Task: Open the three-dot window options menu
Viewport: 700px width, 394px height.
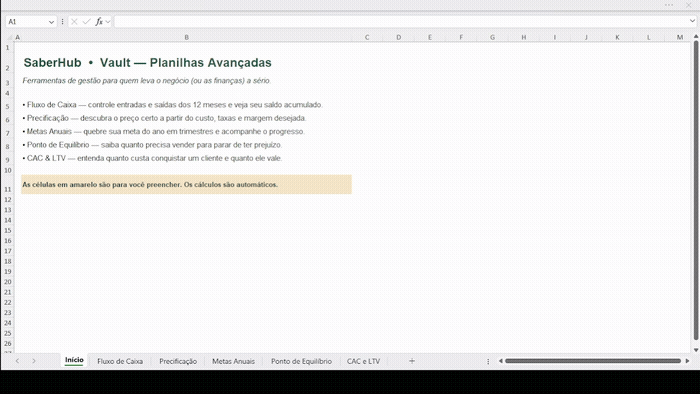Action: tap(669, 5)
